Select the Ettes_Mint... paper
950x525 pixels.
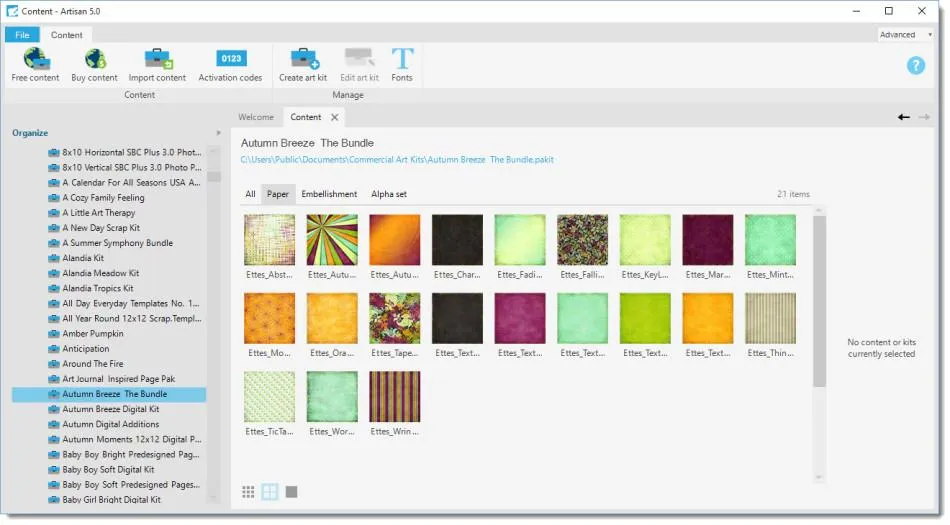click(x=770, y=240)
